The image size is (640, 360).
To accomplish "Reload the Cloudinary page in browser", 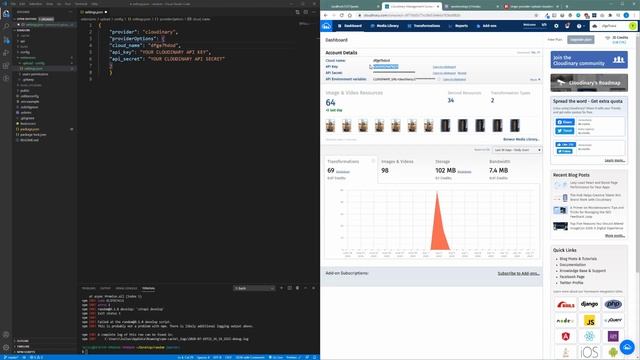I will [342, 15].
